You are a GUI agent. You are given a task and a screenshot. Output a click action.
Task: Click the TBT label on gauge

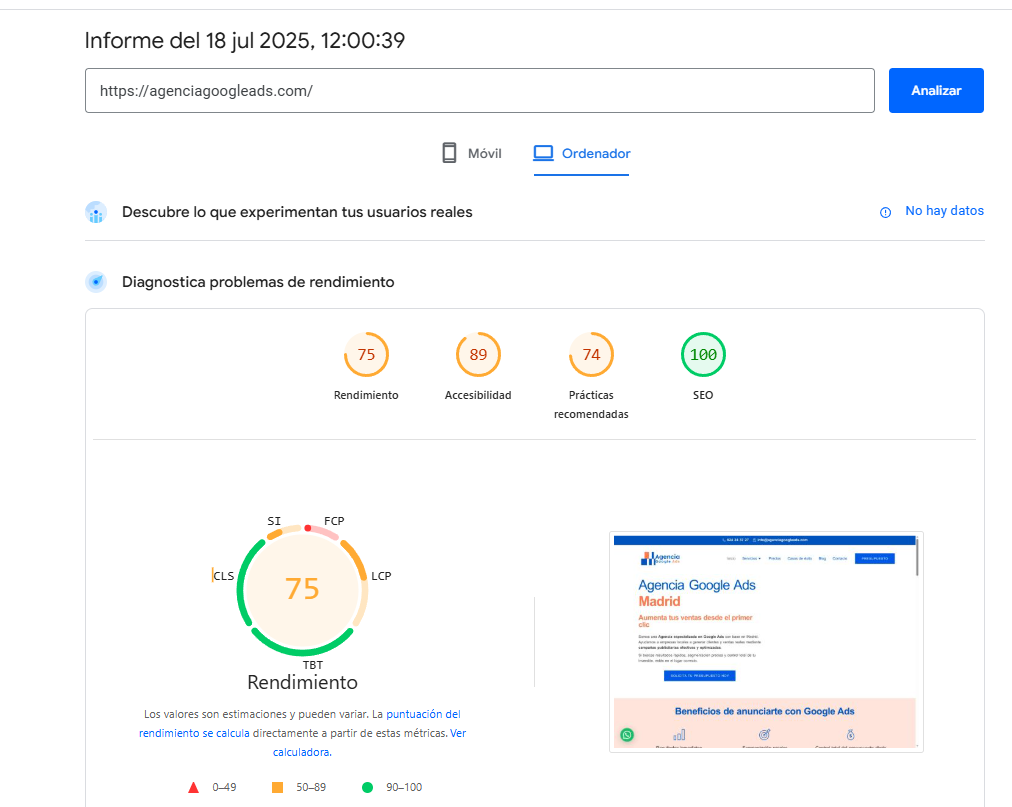tap(313, 665)
